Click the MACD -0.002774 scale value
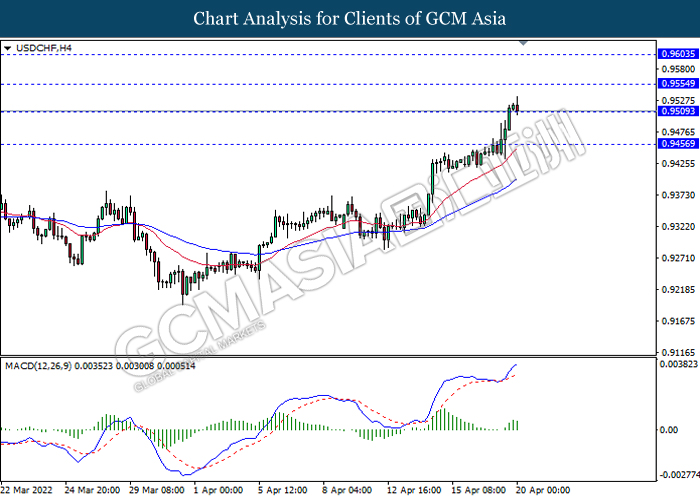The image size is (700, 500). point(679,475)
